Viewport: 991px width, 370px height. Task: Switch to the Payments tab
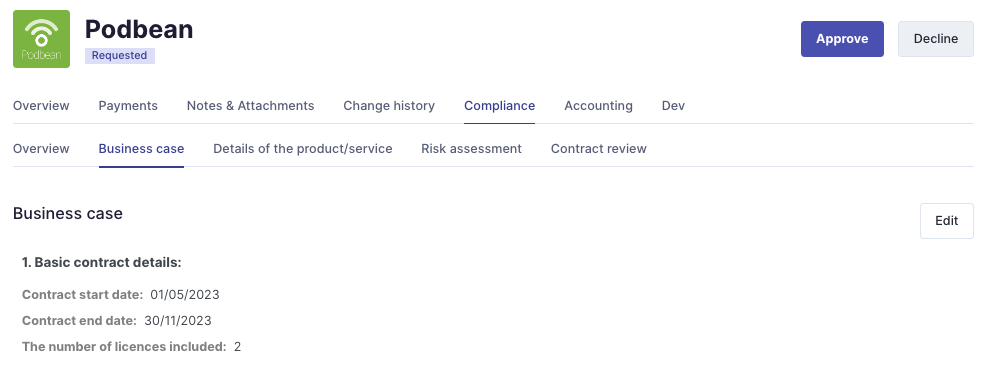[x=128, y=106]
